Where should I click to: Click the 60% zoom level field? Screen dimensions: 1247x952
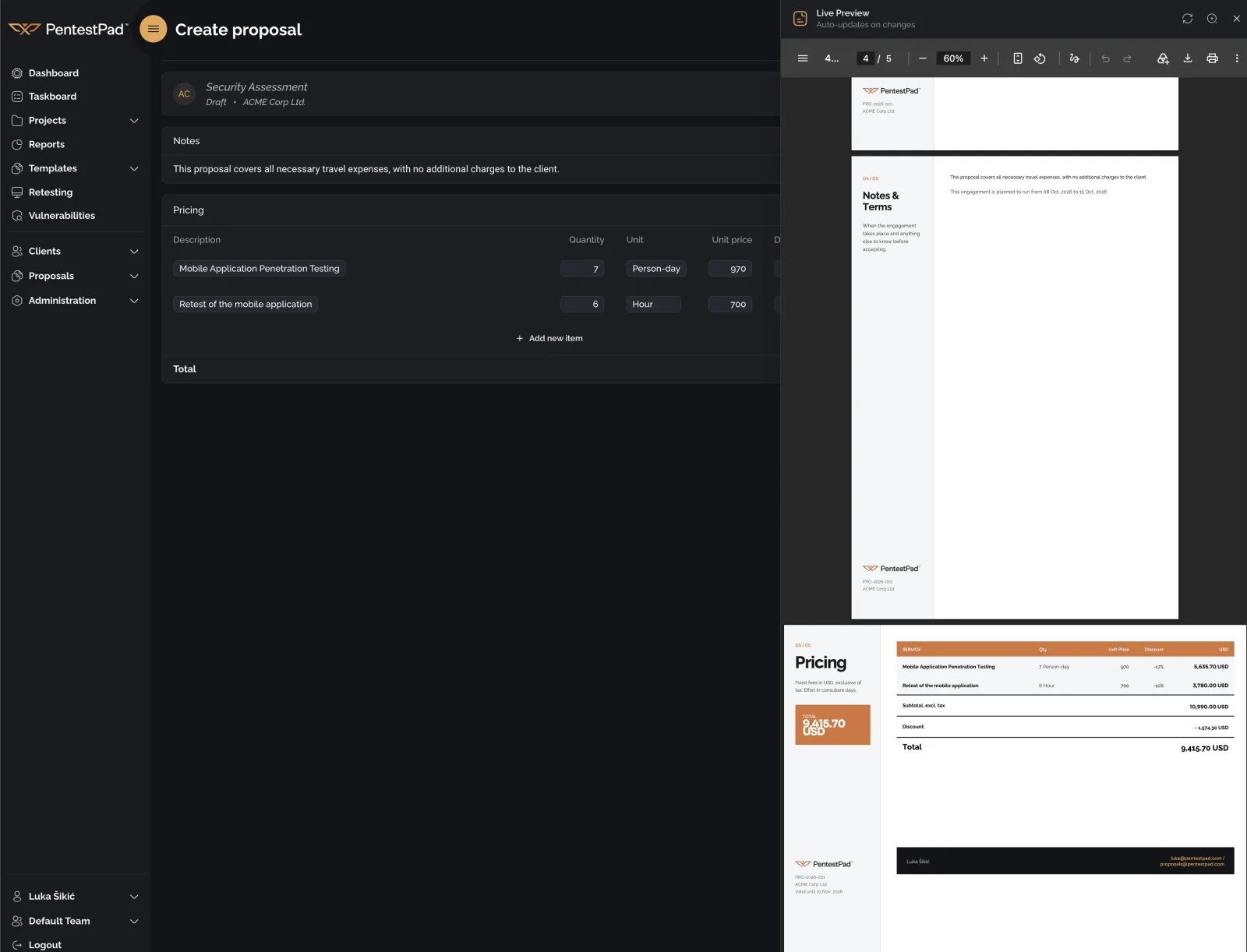click(953, 58)
